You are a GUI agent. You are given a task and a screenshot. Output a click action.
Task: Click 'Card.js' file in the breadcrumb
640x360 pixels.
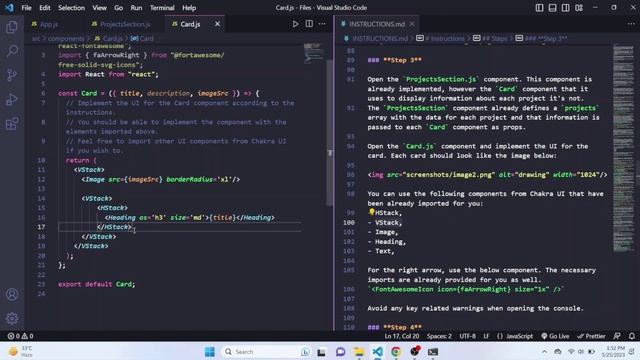tap(112, 38)
